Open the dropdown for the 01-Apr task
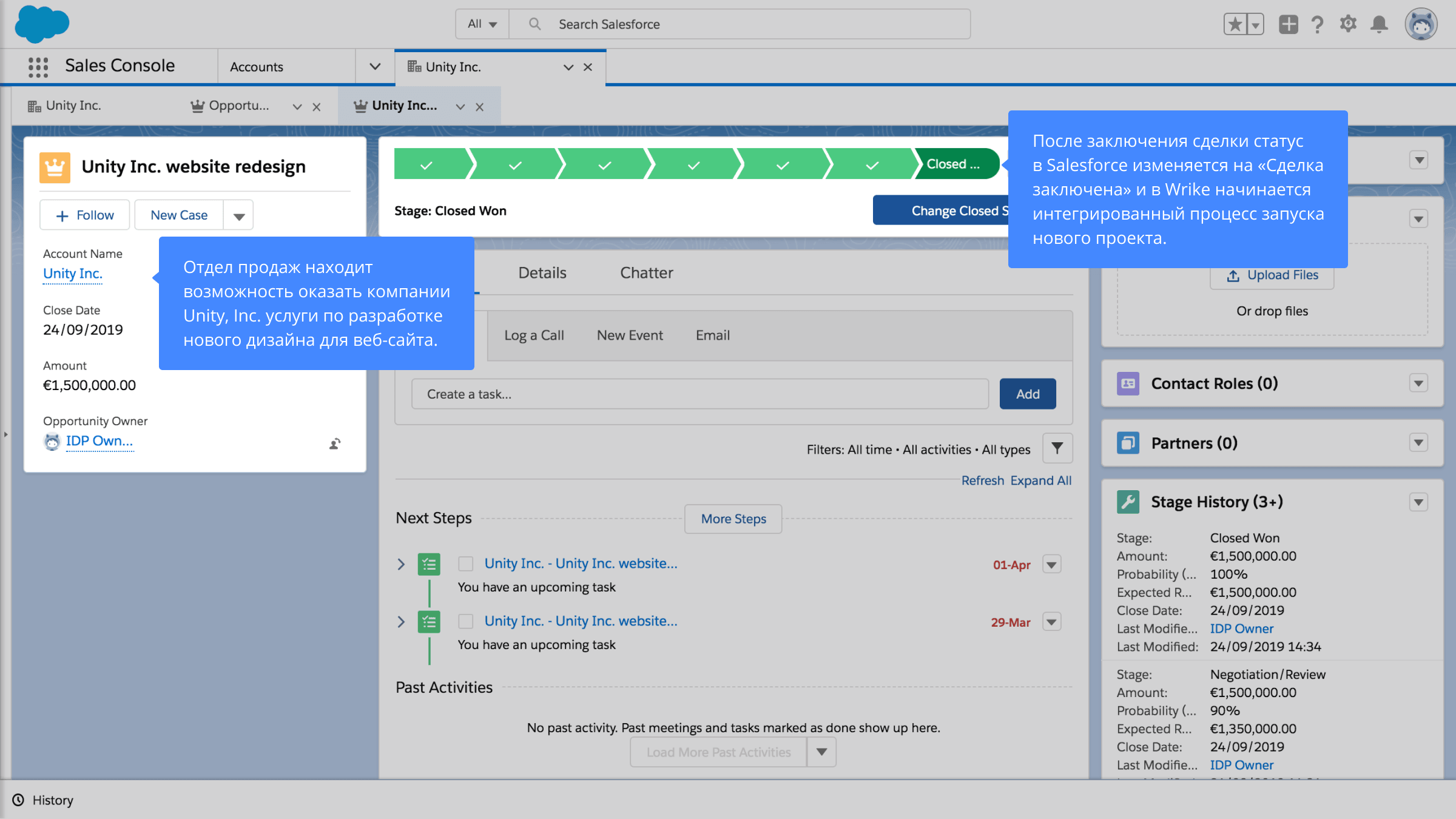 (x=1051, y=564)
